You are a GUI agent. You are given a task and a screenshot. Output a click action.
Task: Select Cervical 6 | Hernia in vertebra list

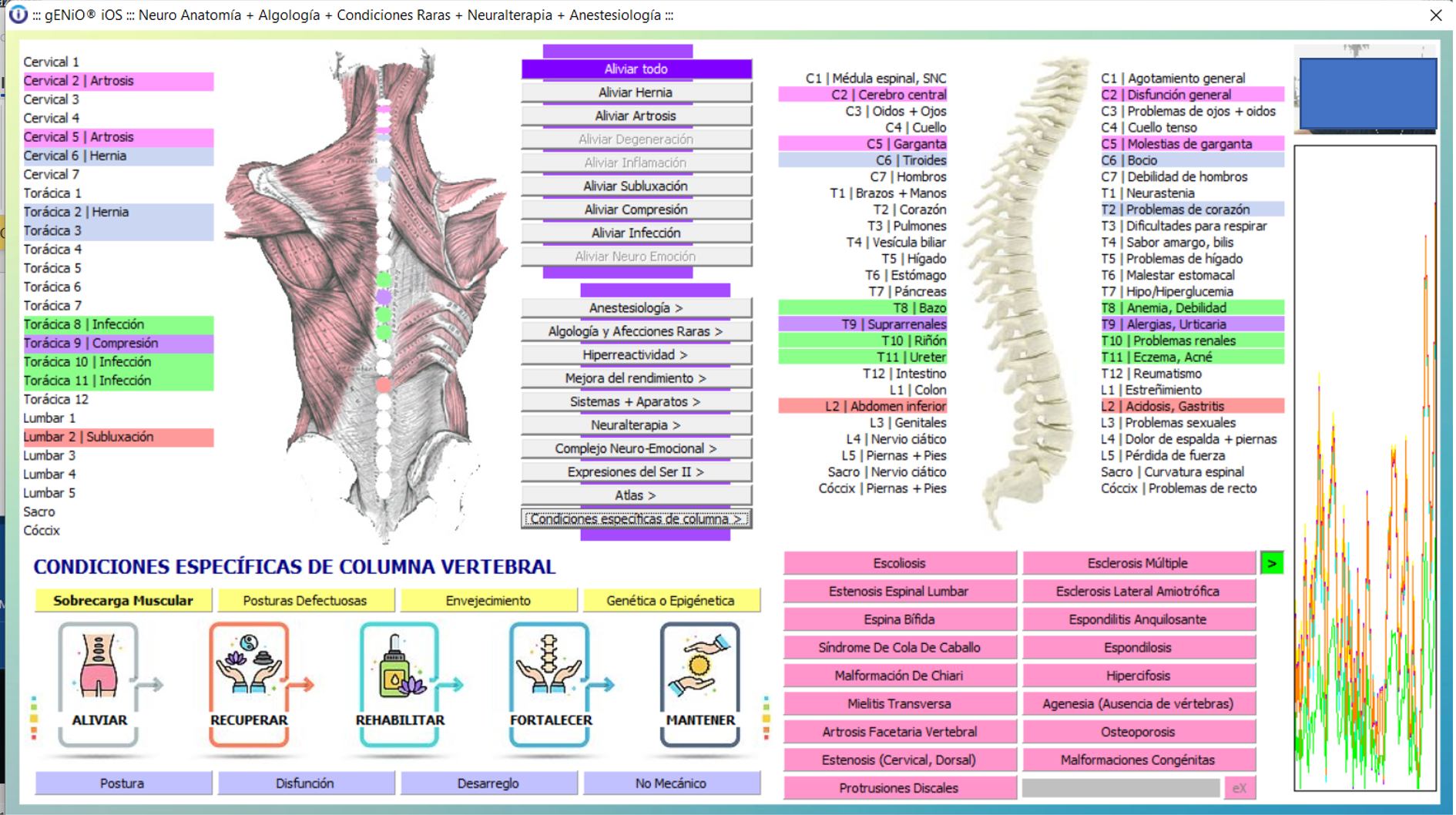pyautogui.click(x=118, y=156)
